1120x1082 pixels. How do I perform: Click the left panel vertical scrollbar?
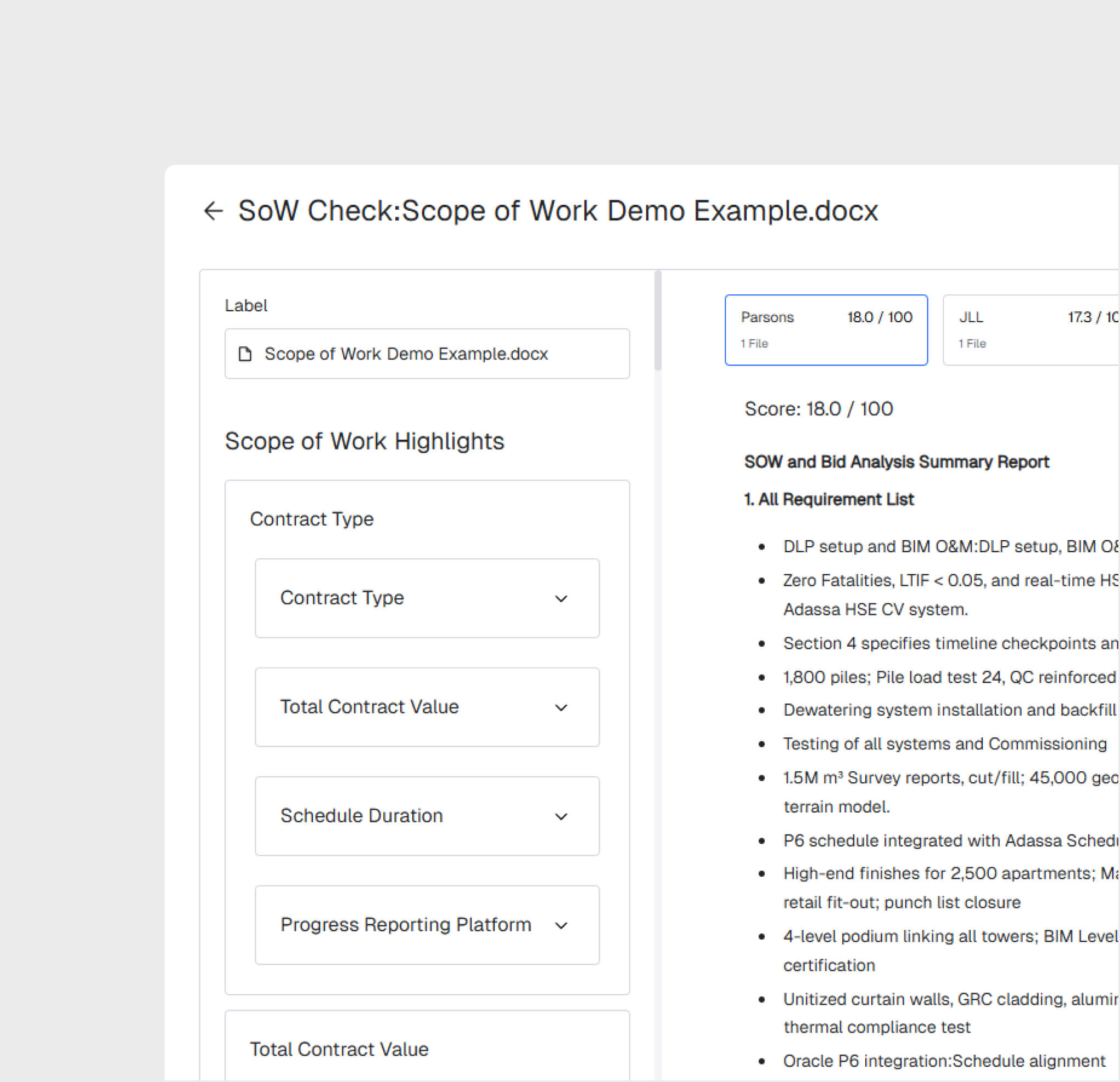(658, 321)
